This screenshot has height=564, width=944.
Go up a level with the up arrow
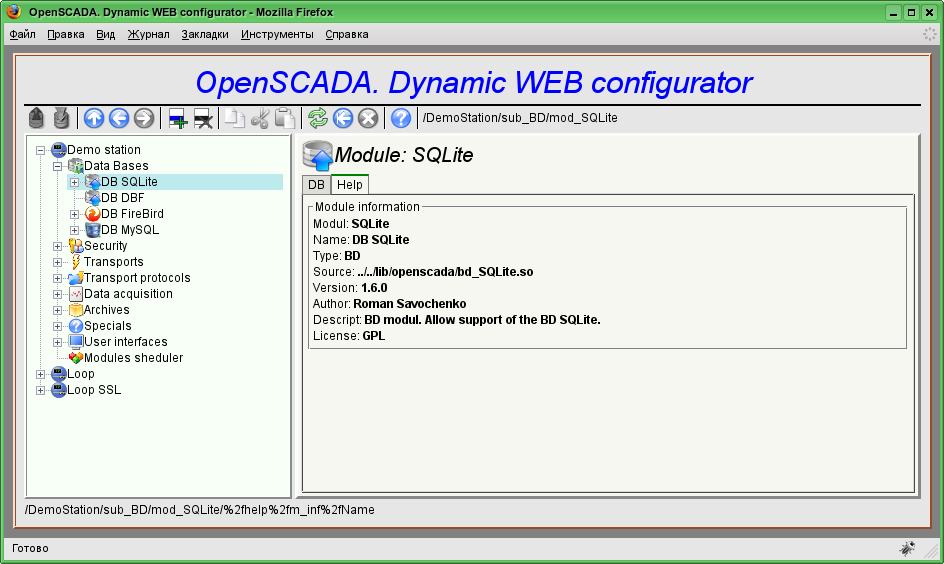pos(94,118)
